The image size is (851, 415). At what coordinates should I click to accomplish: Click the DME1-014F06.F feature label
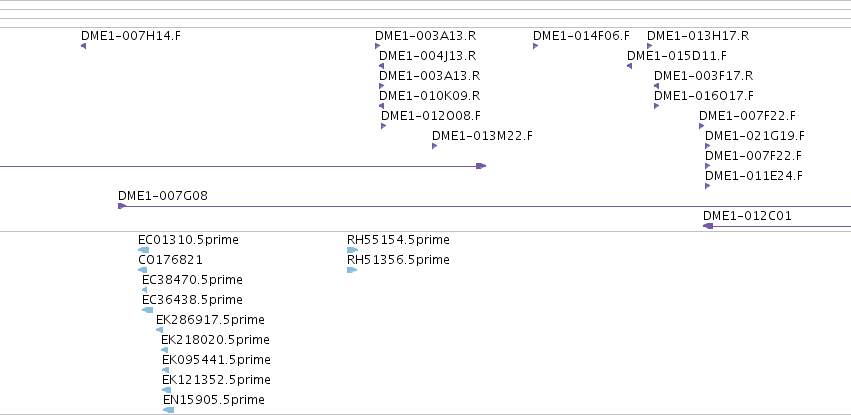[x=581, y=36]
